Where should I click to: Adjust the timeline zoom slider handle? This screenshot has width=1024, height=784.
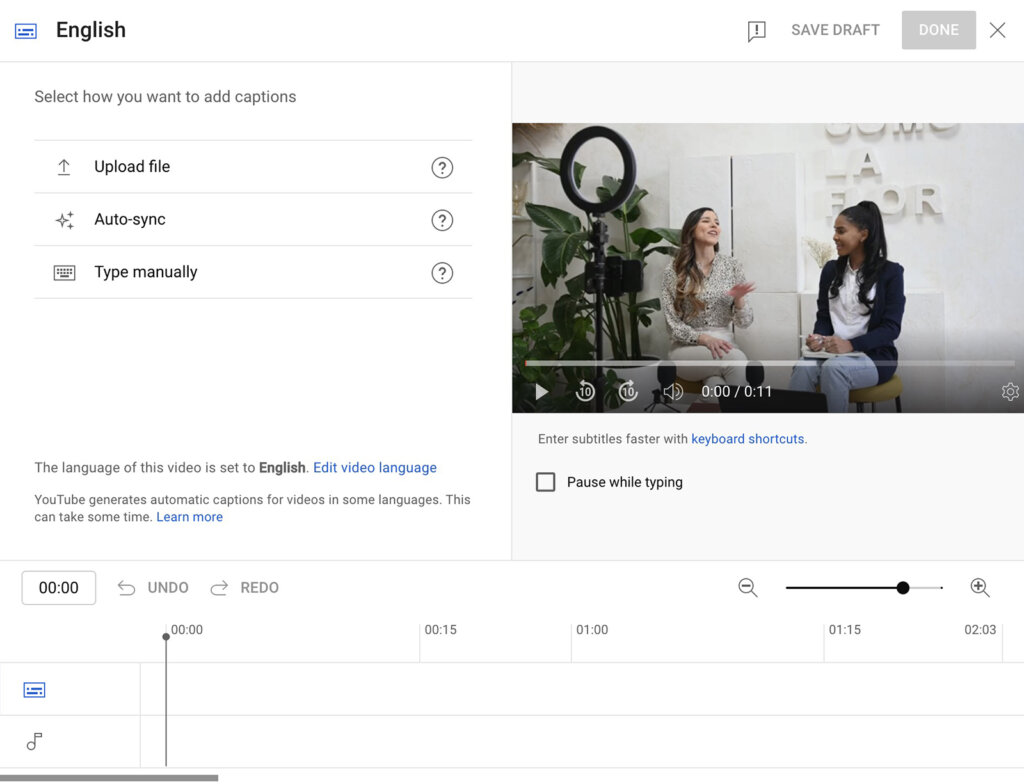[903, 588]
